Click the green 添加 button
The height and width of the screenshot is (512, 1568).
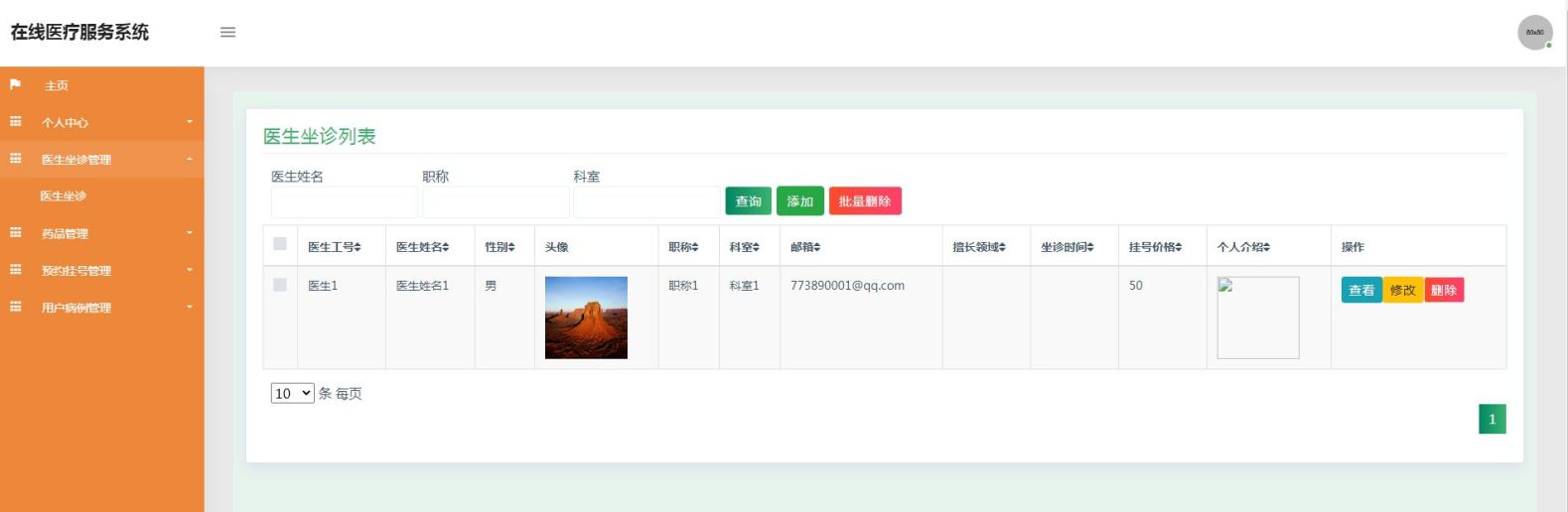tap(800, 201)
